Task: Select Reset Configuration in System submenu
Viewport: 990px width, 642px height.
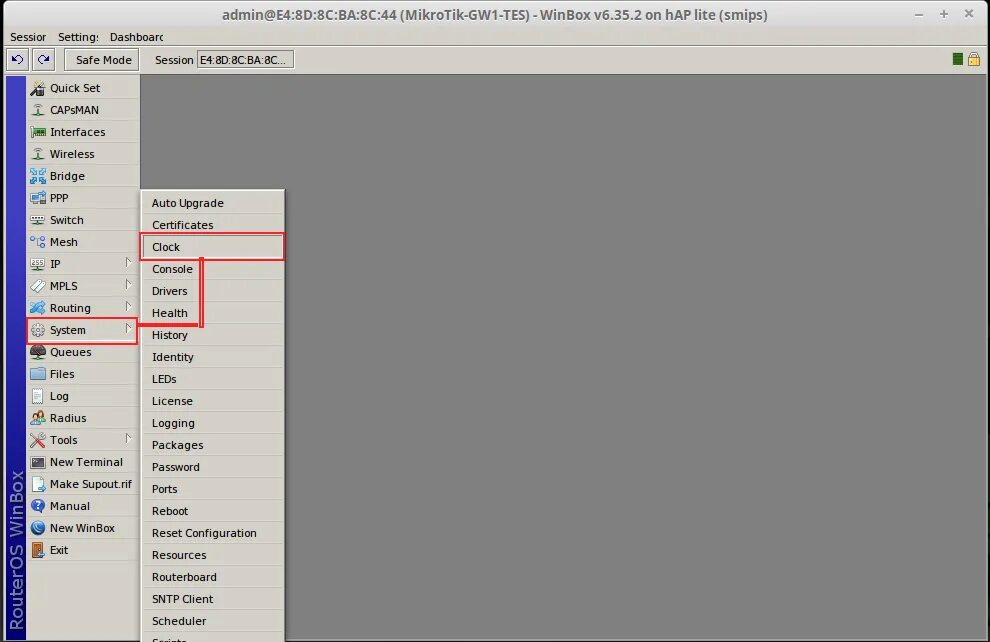Action: [213, 533]
